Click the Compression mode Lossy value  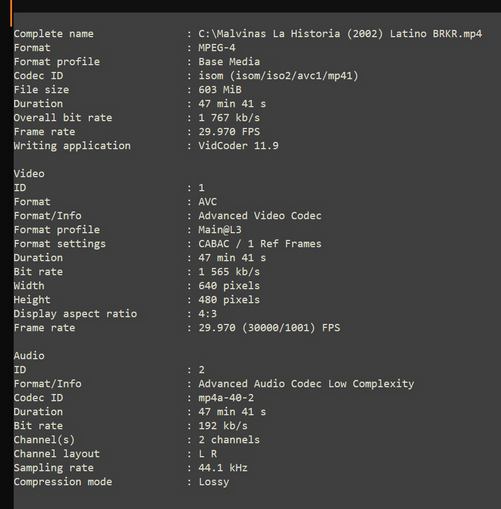214,482
